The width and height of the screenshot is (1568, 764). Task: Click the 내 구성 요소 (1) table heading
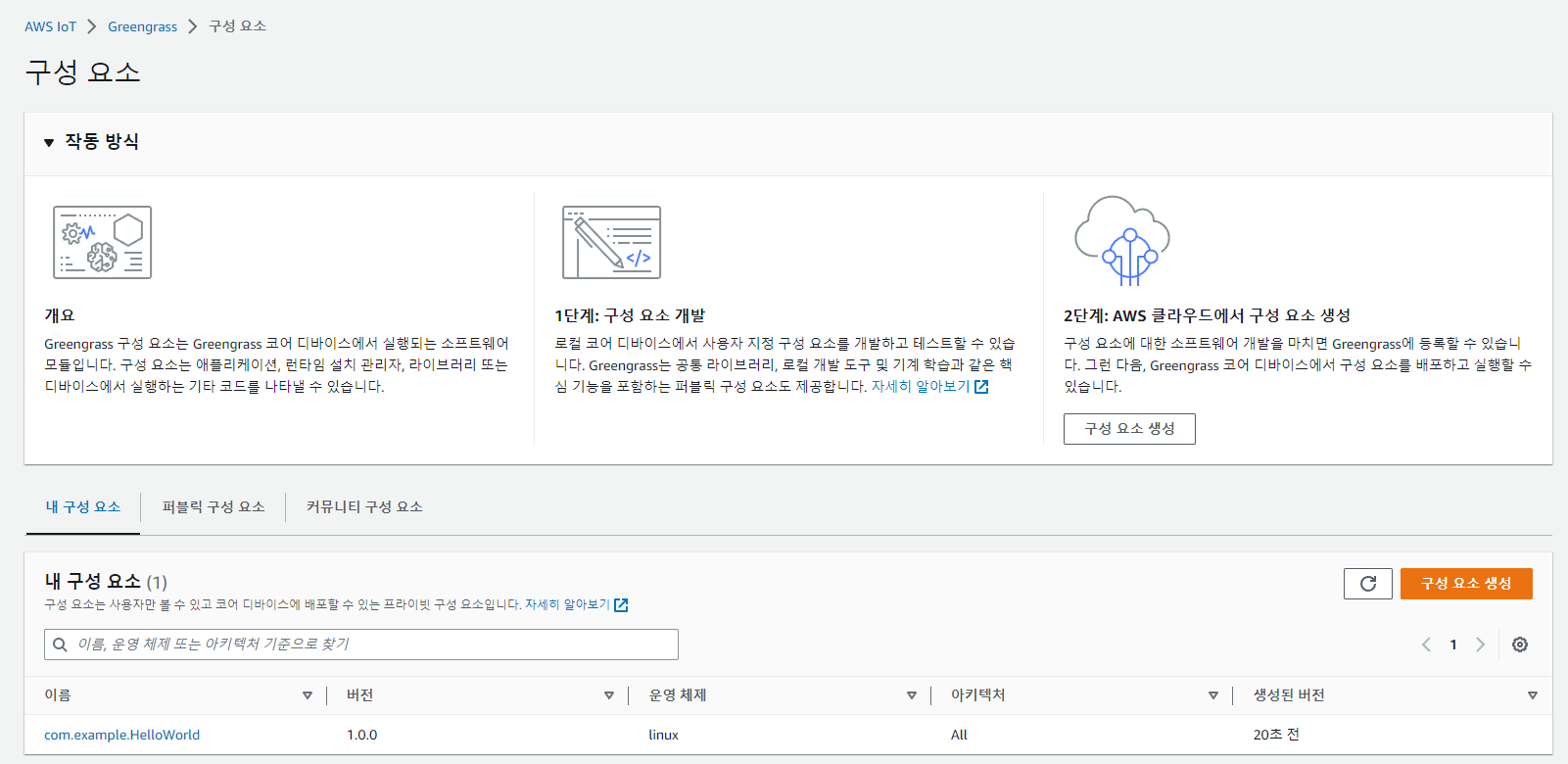[x=106, y=582]
